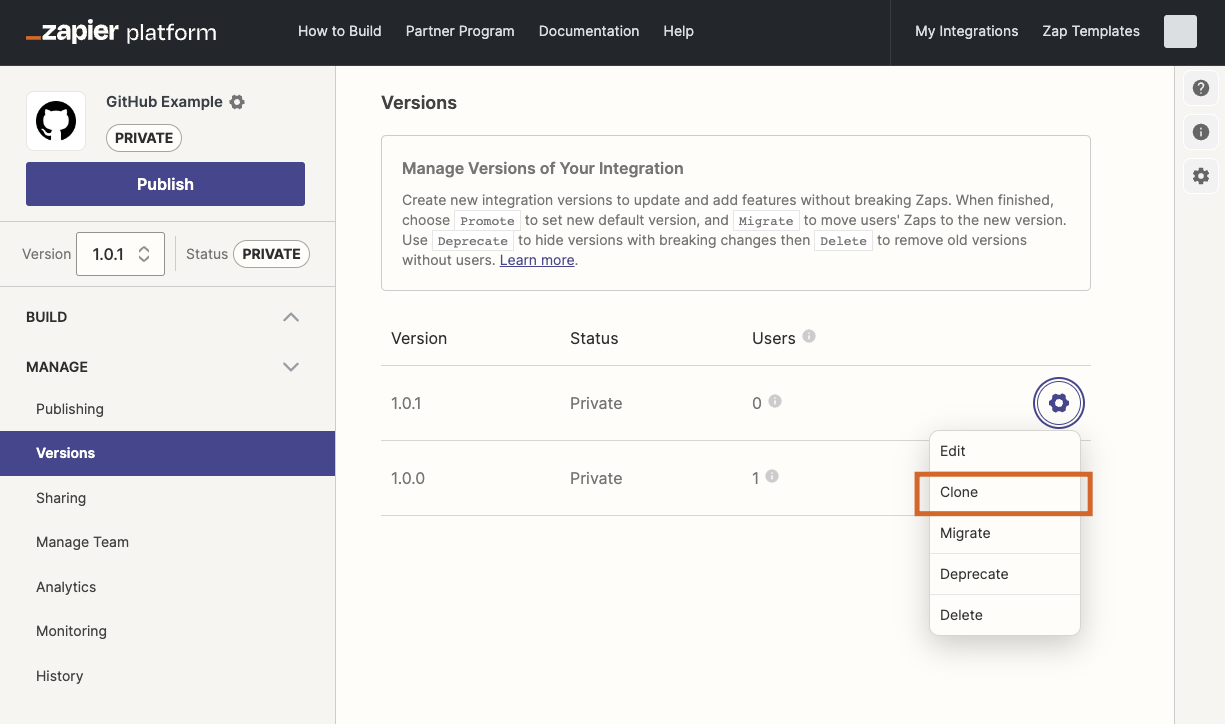Click the Status PRIVATE badge
This screenshot has width=1225, height=724.
271,254
